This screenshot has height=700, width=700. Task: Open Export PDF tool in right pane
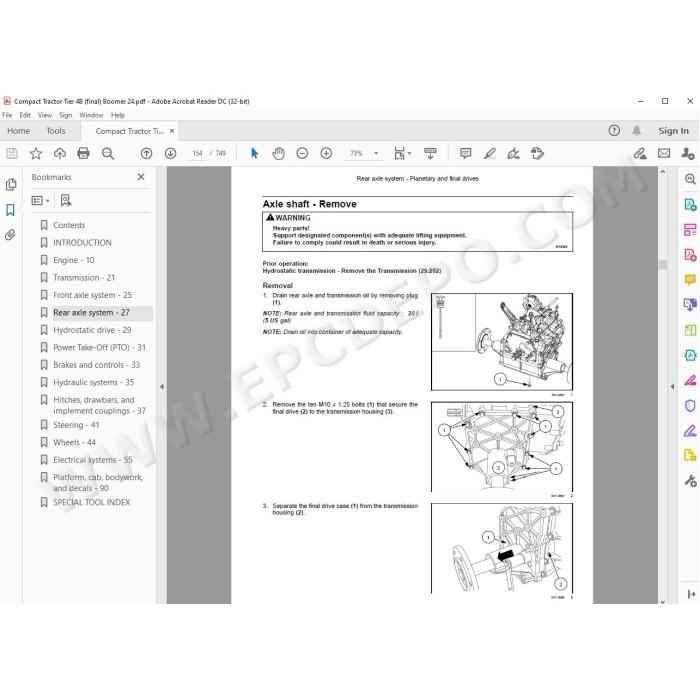(690, 205)
